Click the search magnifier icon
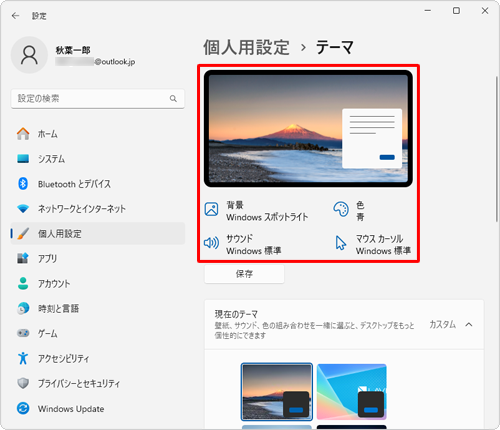500x430 pixels. point(173,98)
